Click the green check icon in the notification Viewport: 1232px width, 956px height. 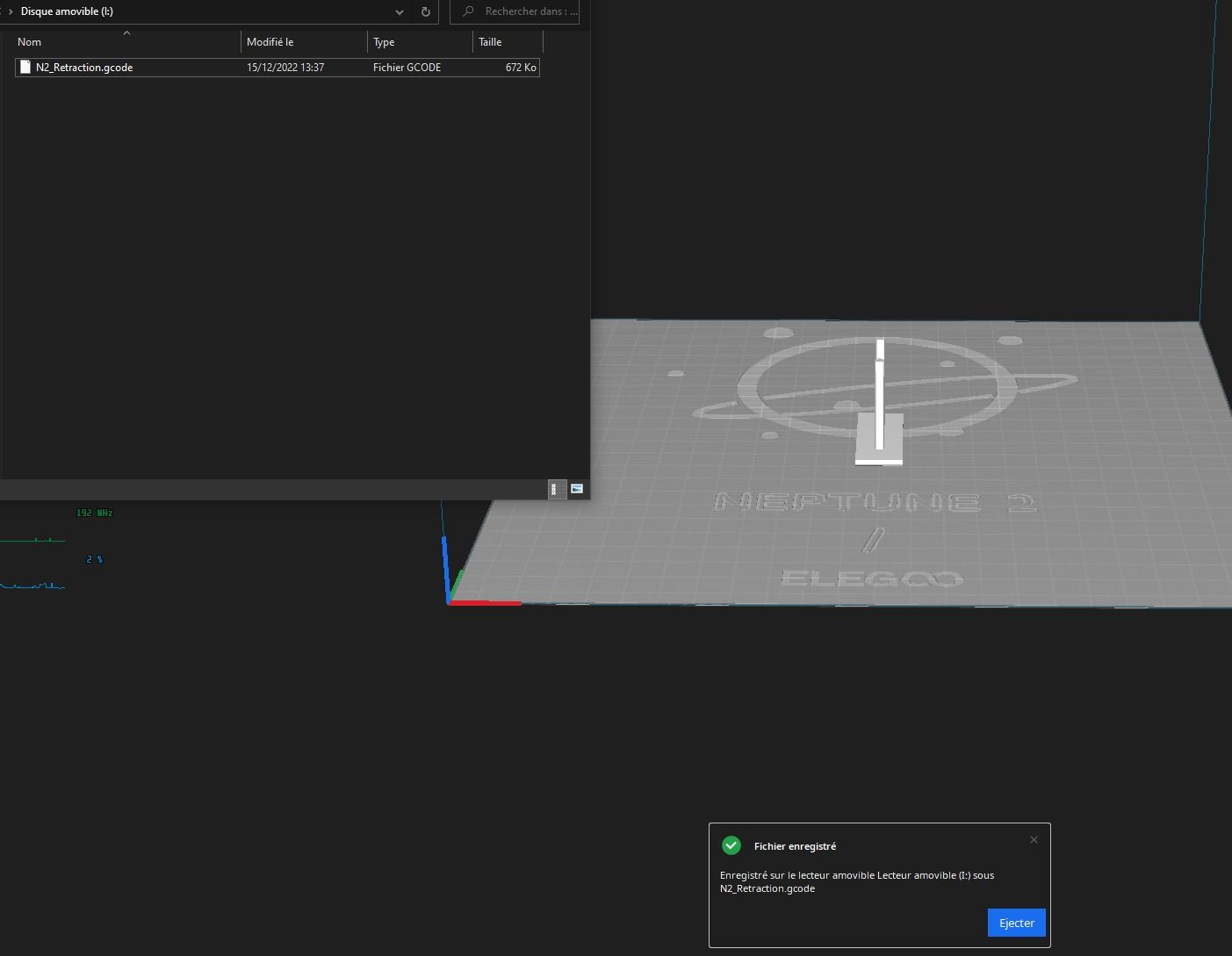(x=731, y=845)
